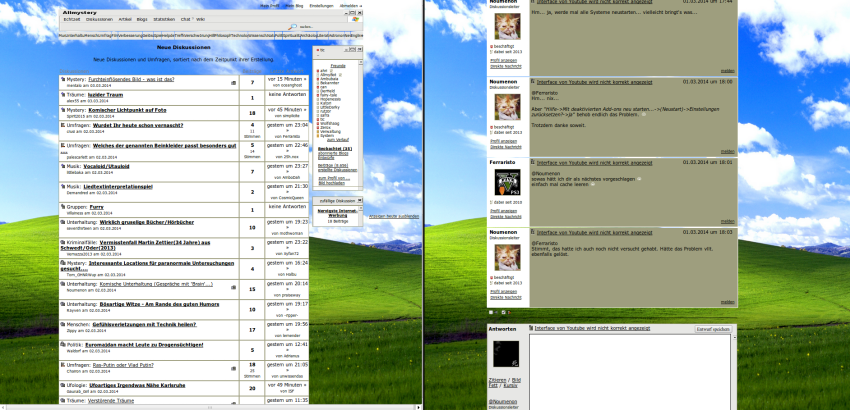The width and height of the screenshot is (850, 410).
Task: Click the icon beside 'Politik: Euromajdan macht Leute'
Action: pos(63,344)
